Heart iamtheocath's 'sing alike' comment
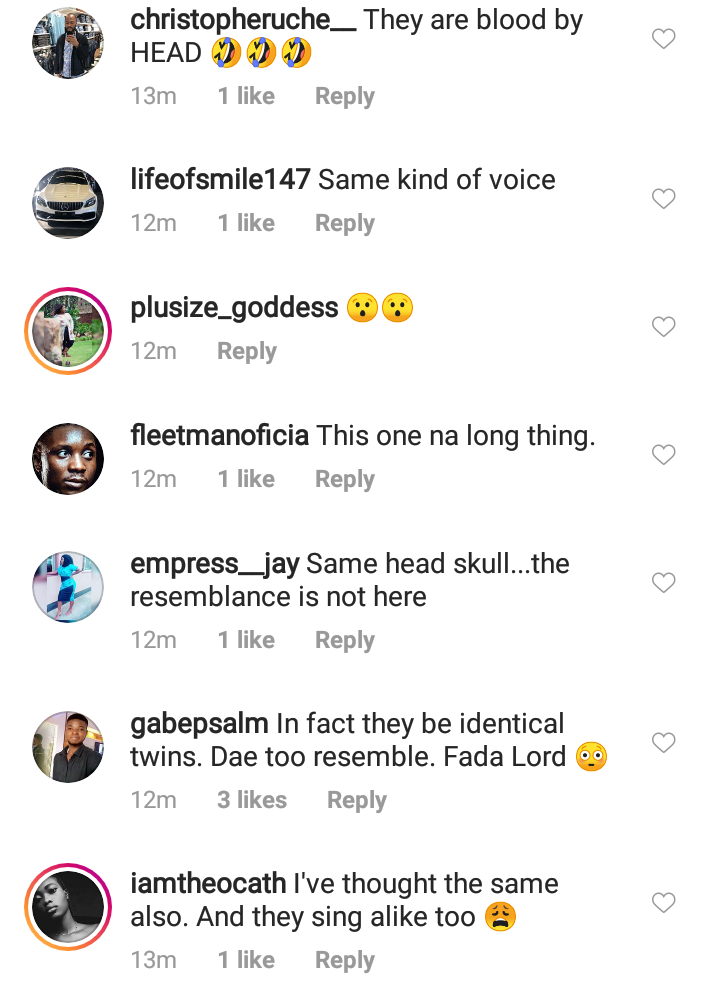720x986 pixels. coord(664,903)
